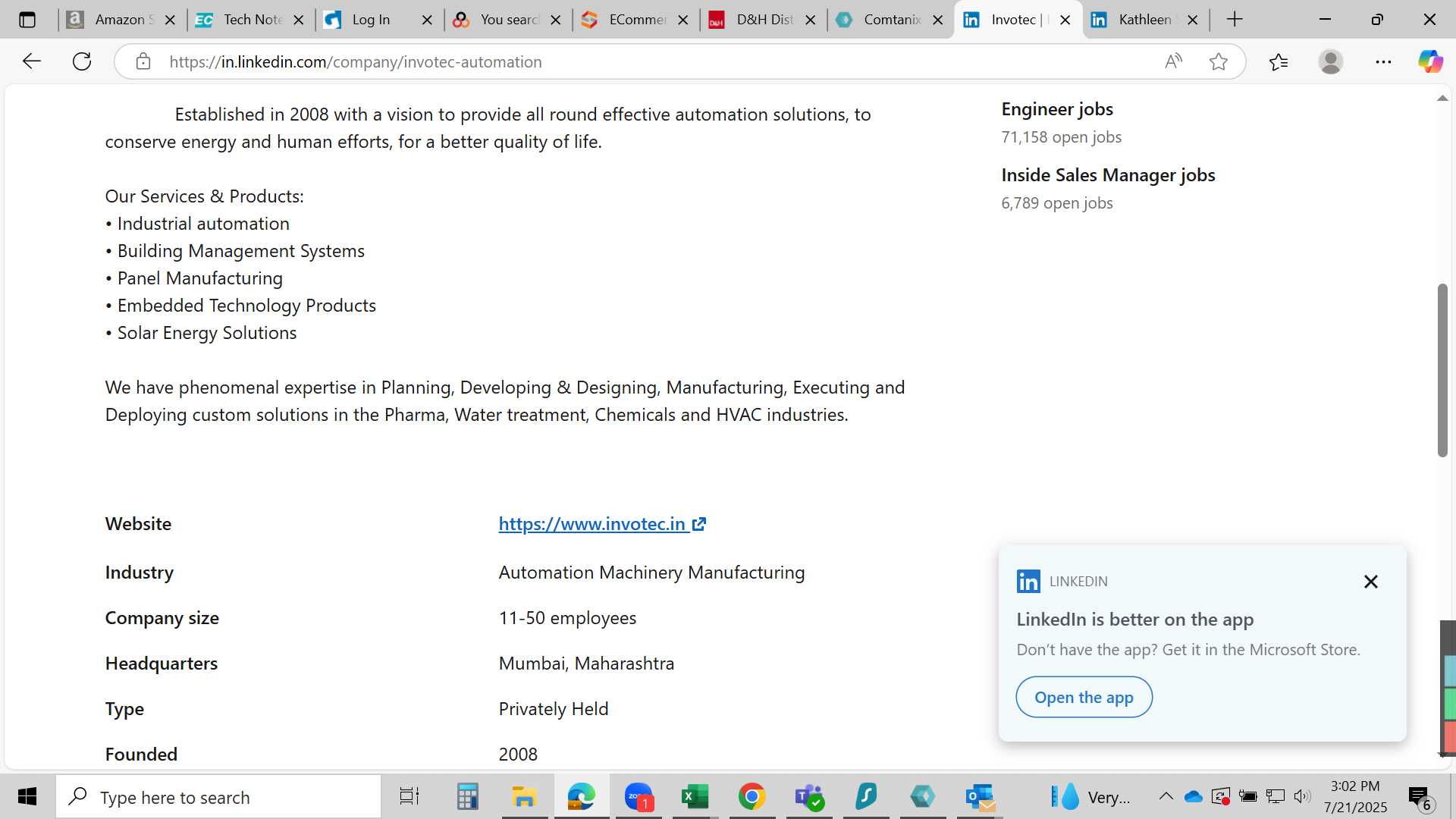Click the taskbar search box
1456x819 pixels.
(x=218, y=797)
